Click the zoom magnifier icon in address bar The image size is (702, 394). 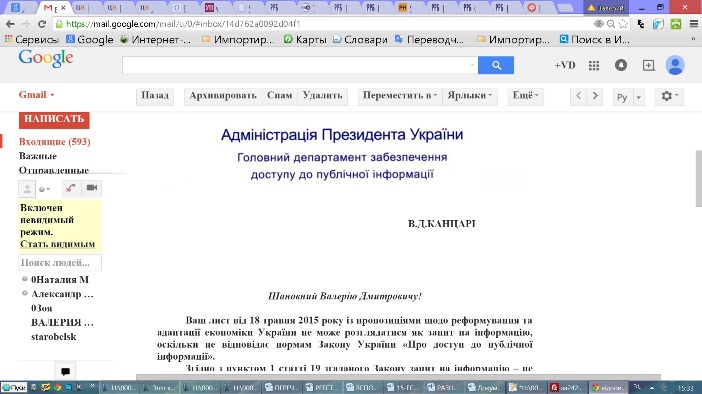pos(611,24)
